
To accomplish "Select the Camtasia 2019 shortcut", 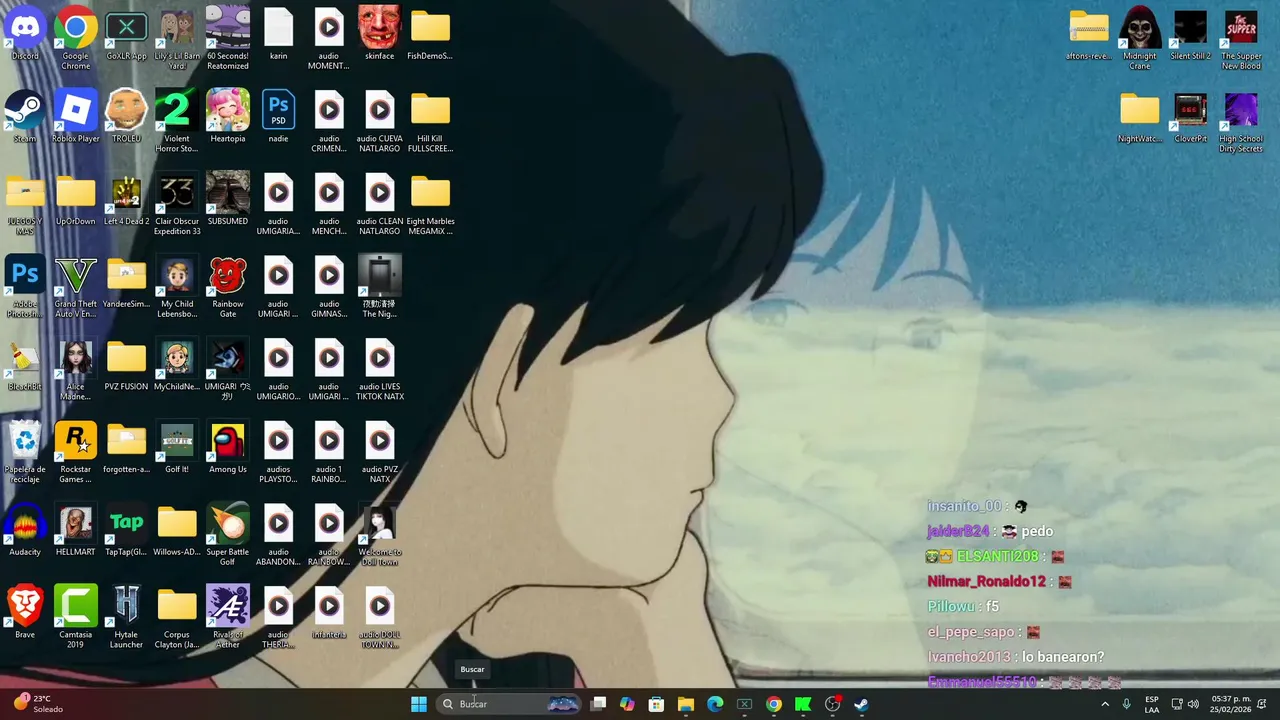I will pyautogui.click(x=76, y=617).
